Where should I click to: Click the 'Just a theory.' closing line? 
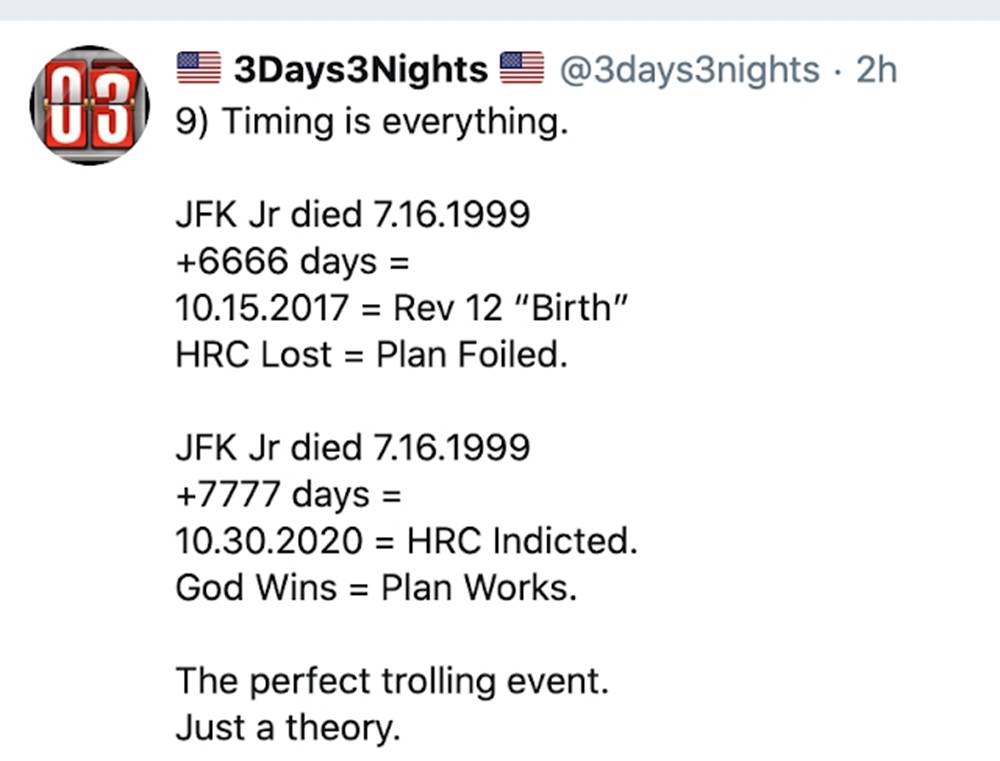288,728
